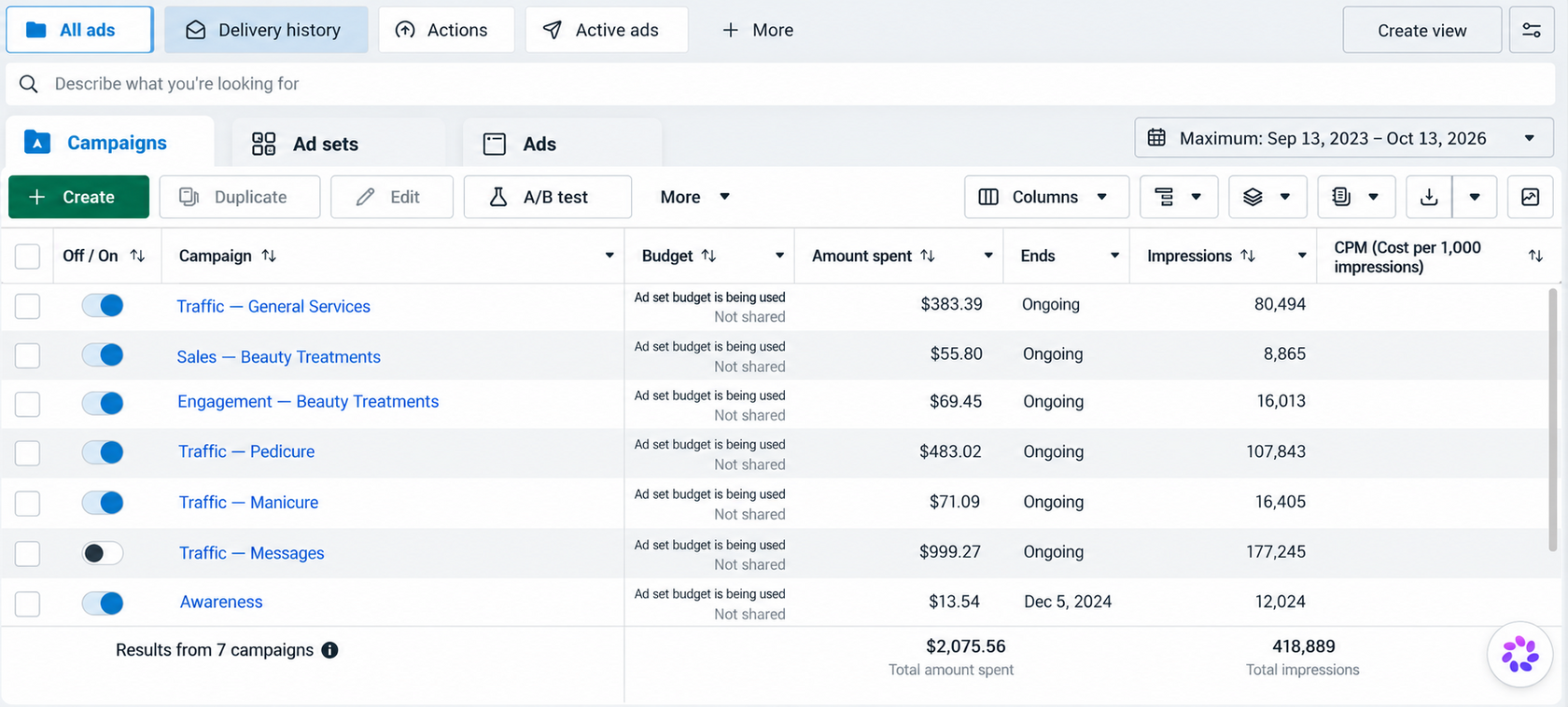Image resolution: width=1568 pixels, height=707 pixels.
Task: Sort by CPM column arrows
Action: click(1535, 256)
